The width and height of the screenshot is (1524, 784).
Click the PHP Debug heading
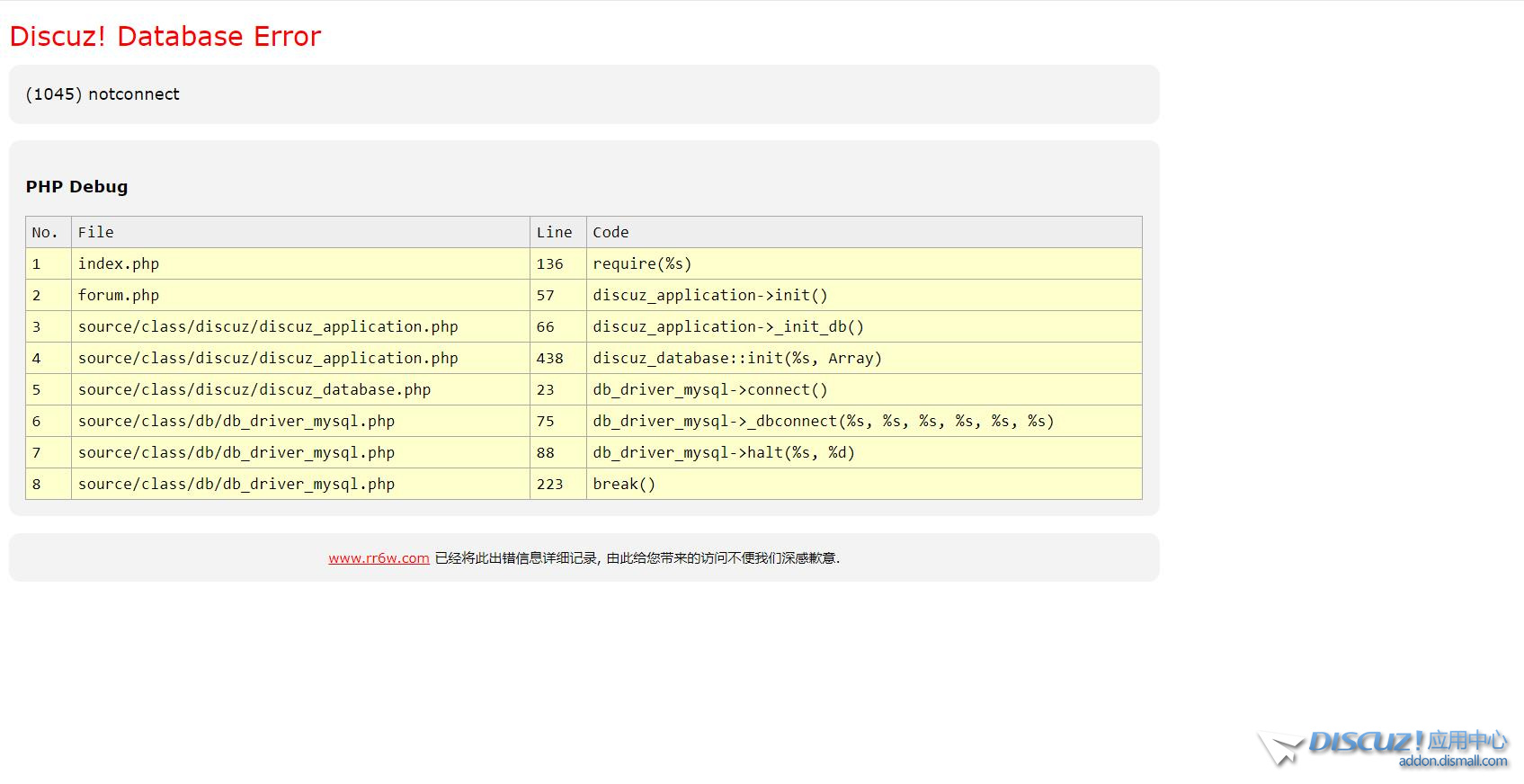tap(76, 187)
